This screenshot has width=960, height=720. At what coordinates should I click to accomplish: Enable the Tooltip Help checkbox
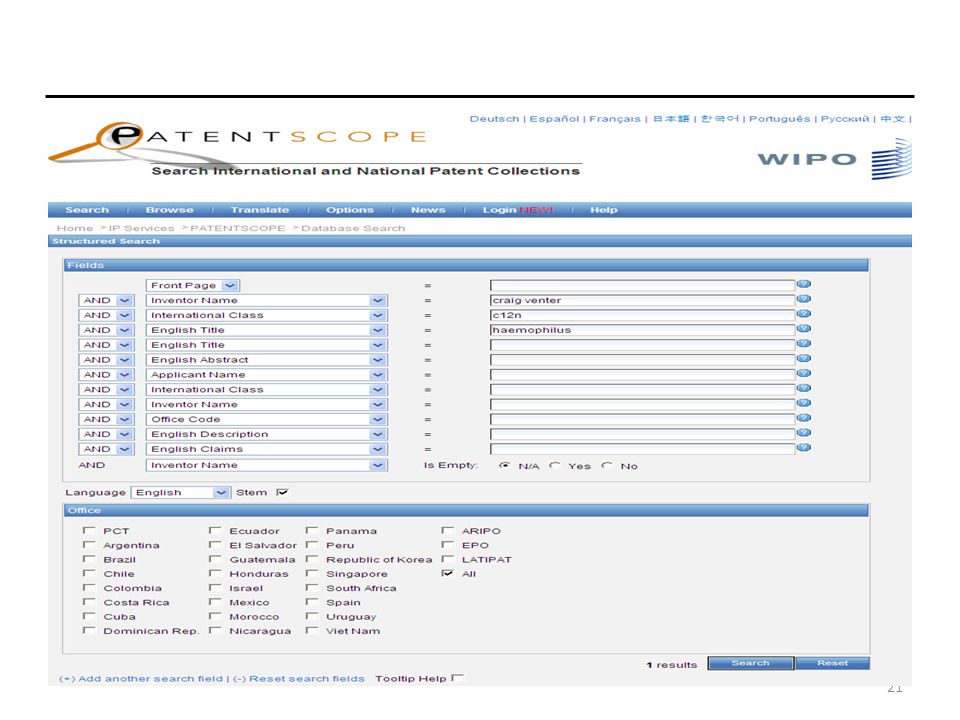[457, 678]
